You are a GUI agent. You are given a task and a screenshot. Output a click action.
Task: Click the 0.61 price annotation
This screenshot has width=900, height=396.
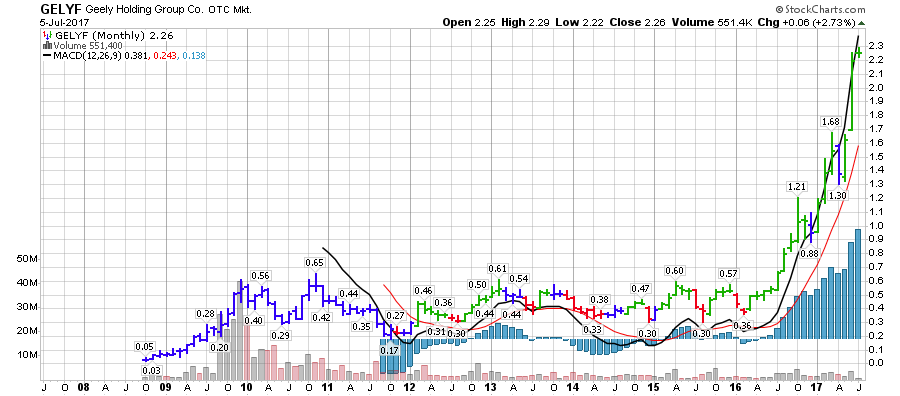point(498,268)
